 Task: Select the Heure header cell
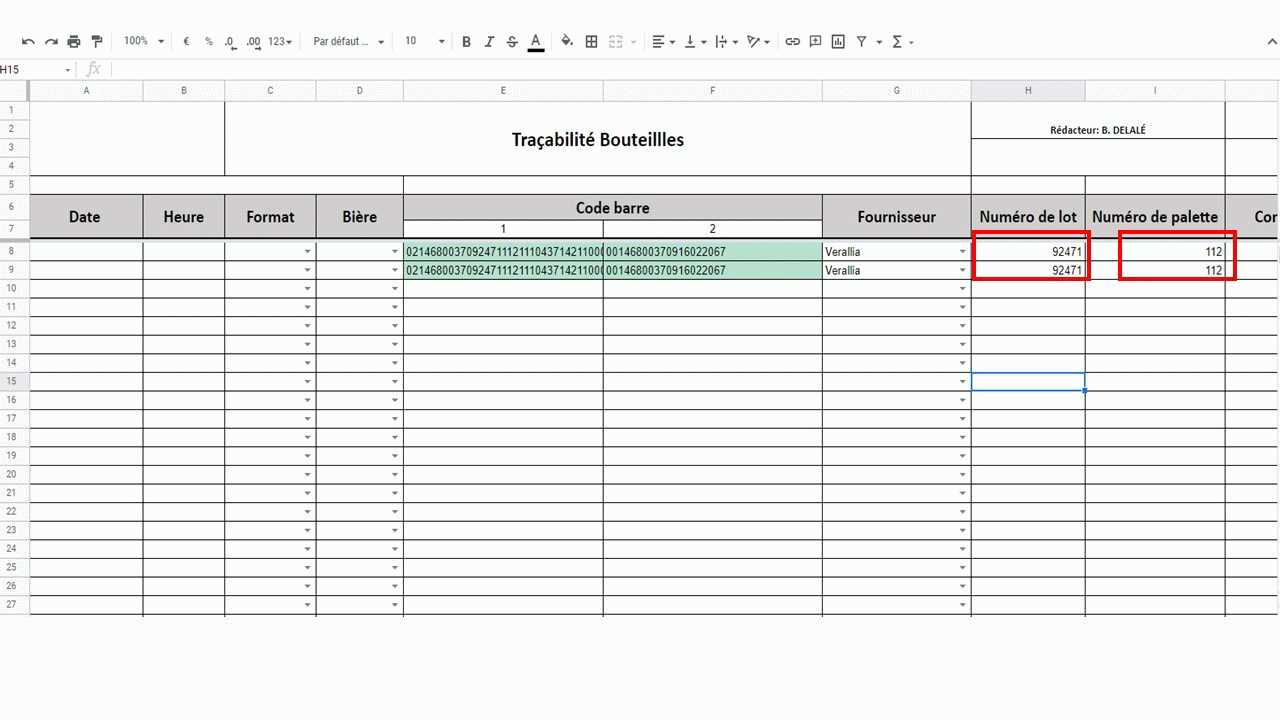[x=184, y=217]
